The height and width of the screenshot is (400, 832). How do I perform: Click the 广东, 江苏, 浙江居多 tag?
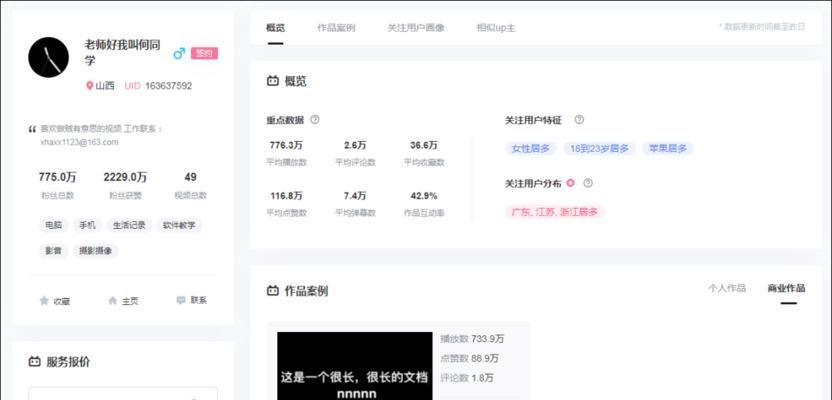pos(554,212)
